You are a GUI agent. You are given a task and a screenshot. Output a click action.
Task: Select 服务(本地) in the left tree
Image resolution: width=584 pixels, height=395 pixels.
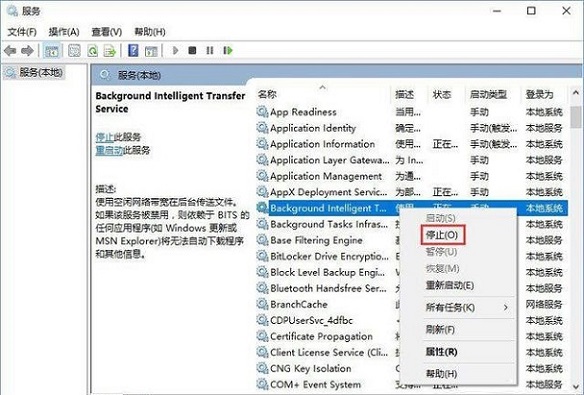click(x=35, y=72)
